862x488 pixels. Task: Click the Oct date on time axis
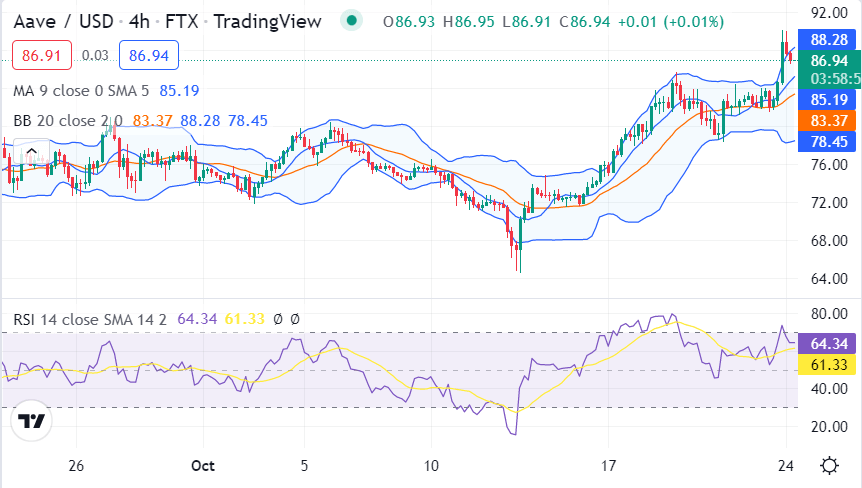[203, 466]
